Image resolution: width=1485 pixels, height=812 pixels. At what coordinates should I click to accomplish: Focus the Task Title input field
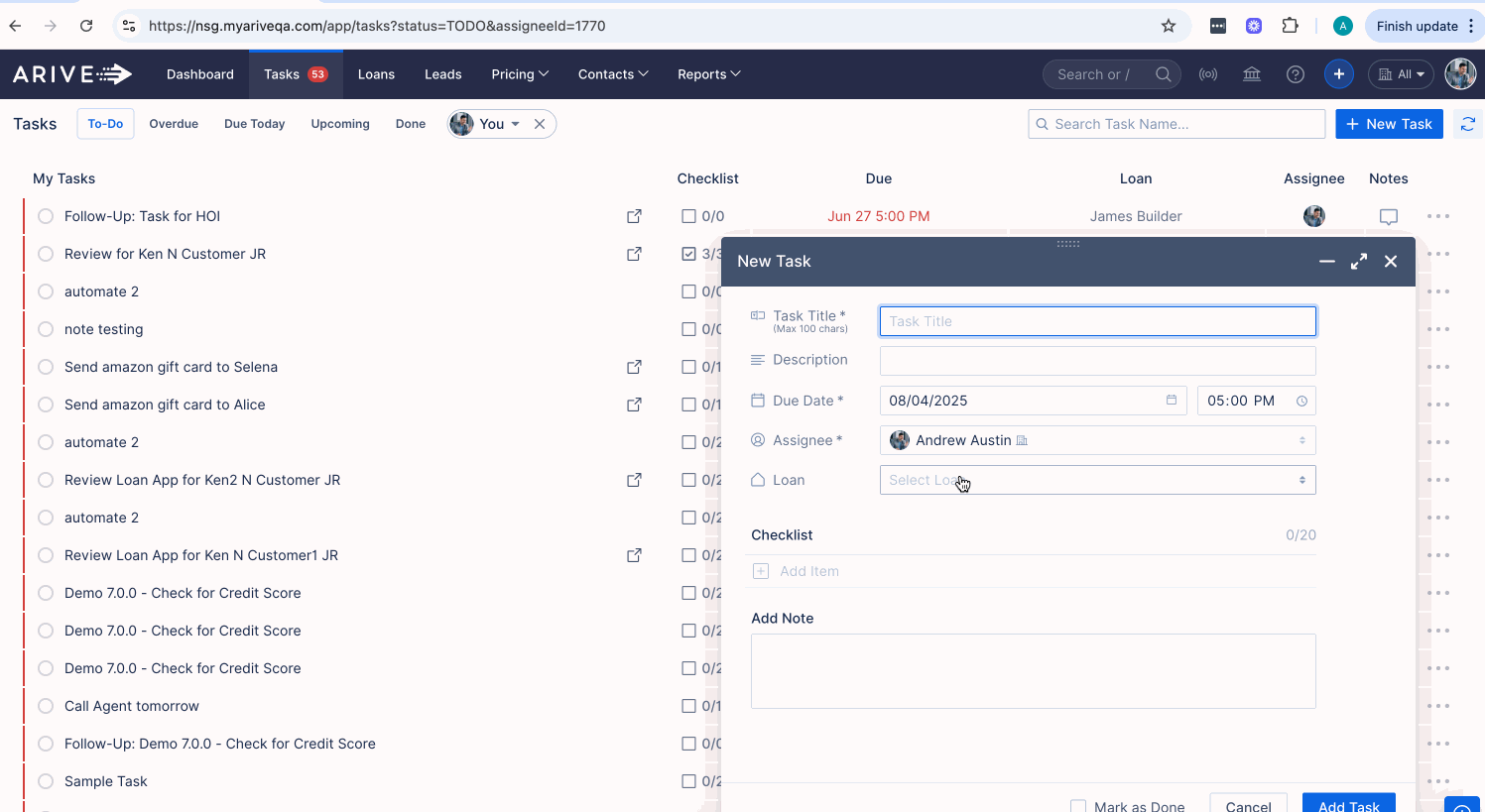coord(1098,321)
